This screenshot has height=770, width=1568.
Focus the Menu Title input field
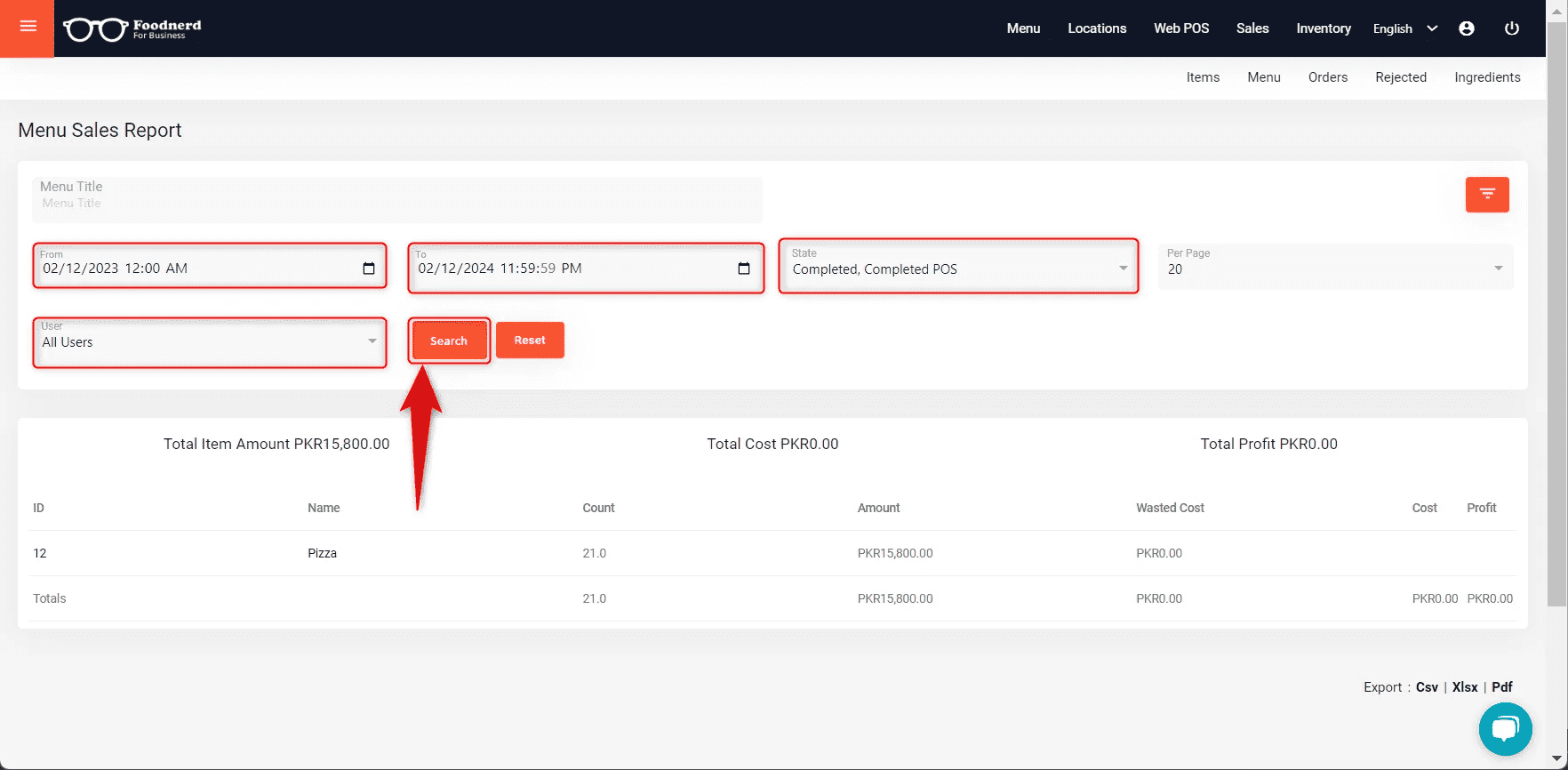click(x=397, y=200)
